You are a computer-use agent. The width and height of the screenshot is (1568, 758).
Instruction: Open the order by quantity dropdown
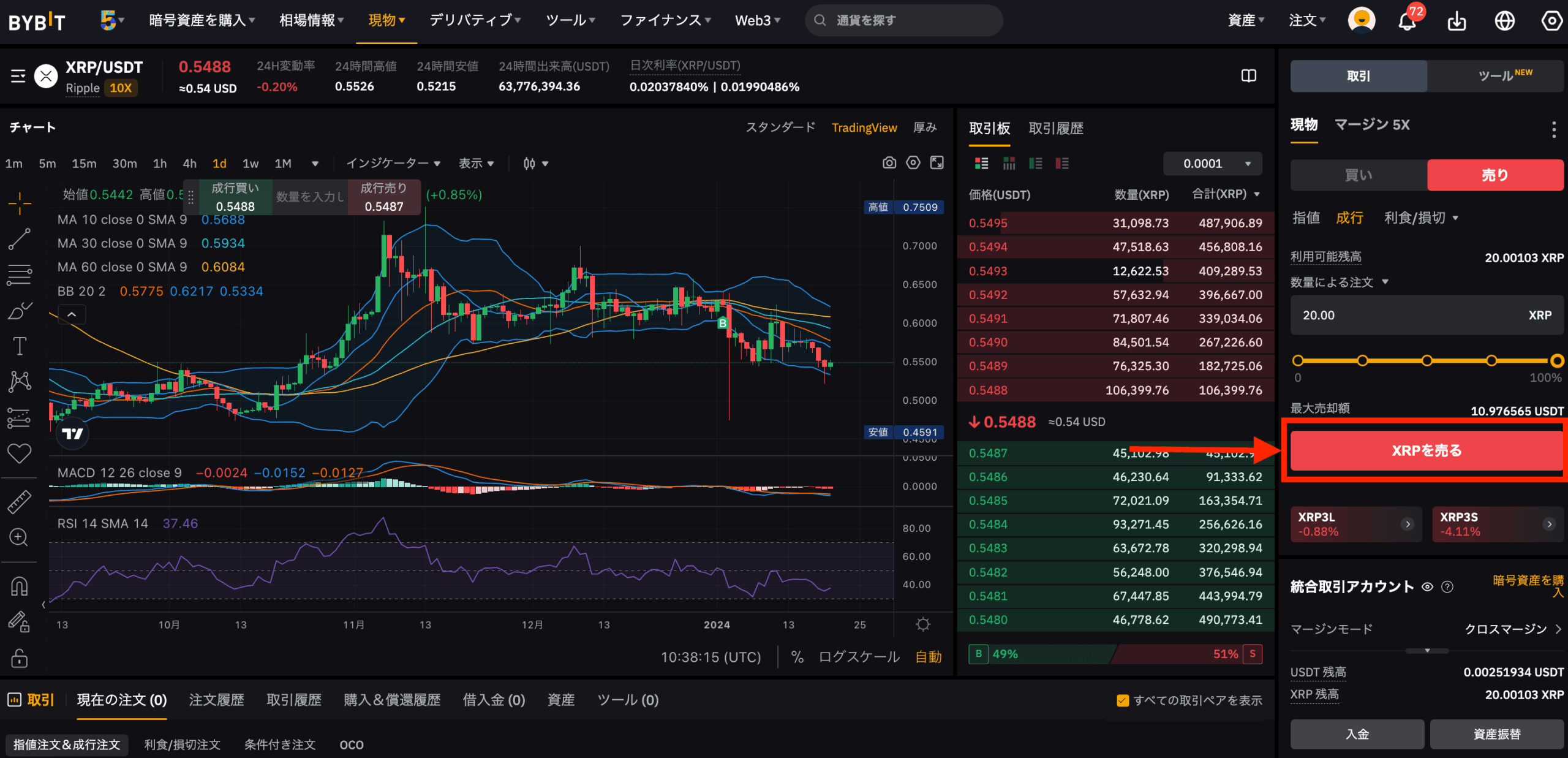(x=1339, y=282)
